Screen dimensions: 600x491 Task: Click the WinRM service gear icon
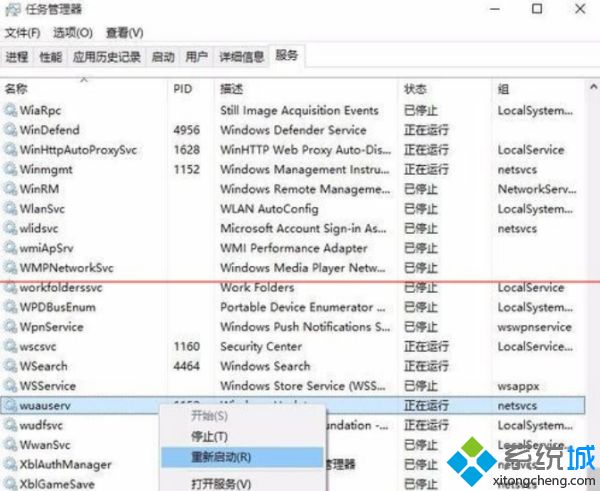point(10,189)
